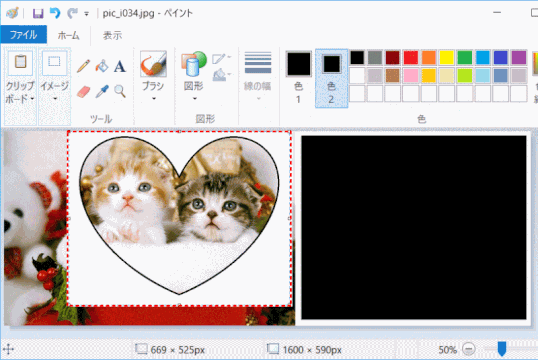Select the 色 2 background color box

(x=331, y=78)
